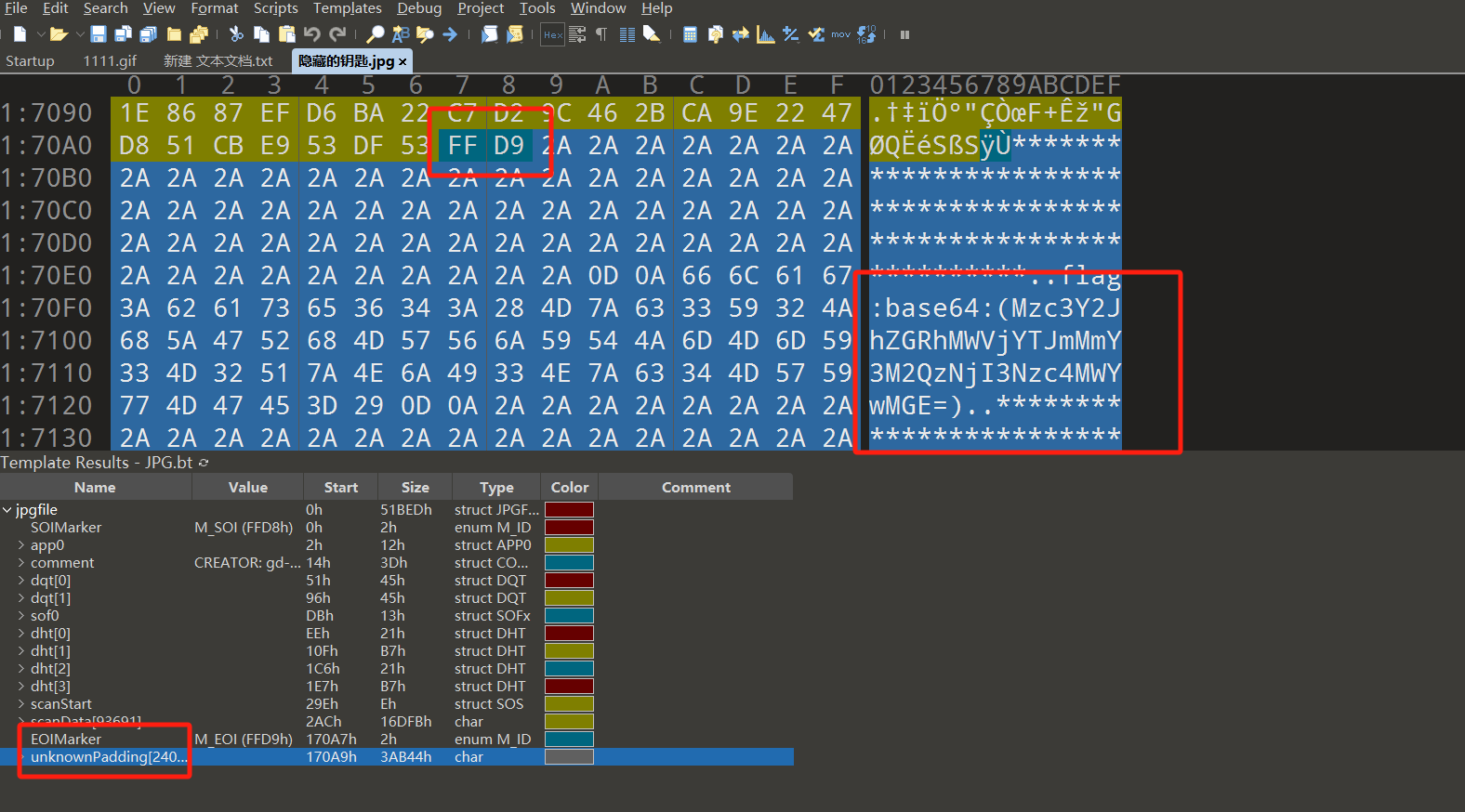The height and width of the screenshot is (812, 1465).
Task: Click the app0 olive color swatch
Action: click(569, 545)
